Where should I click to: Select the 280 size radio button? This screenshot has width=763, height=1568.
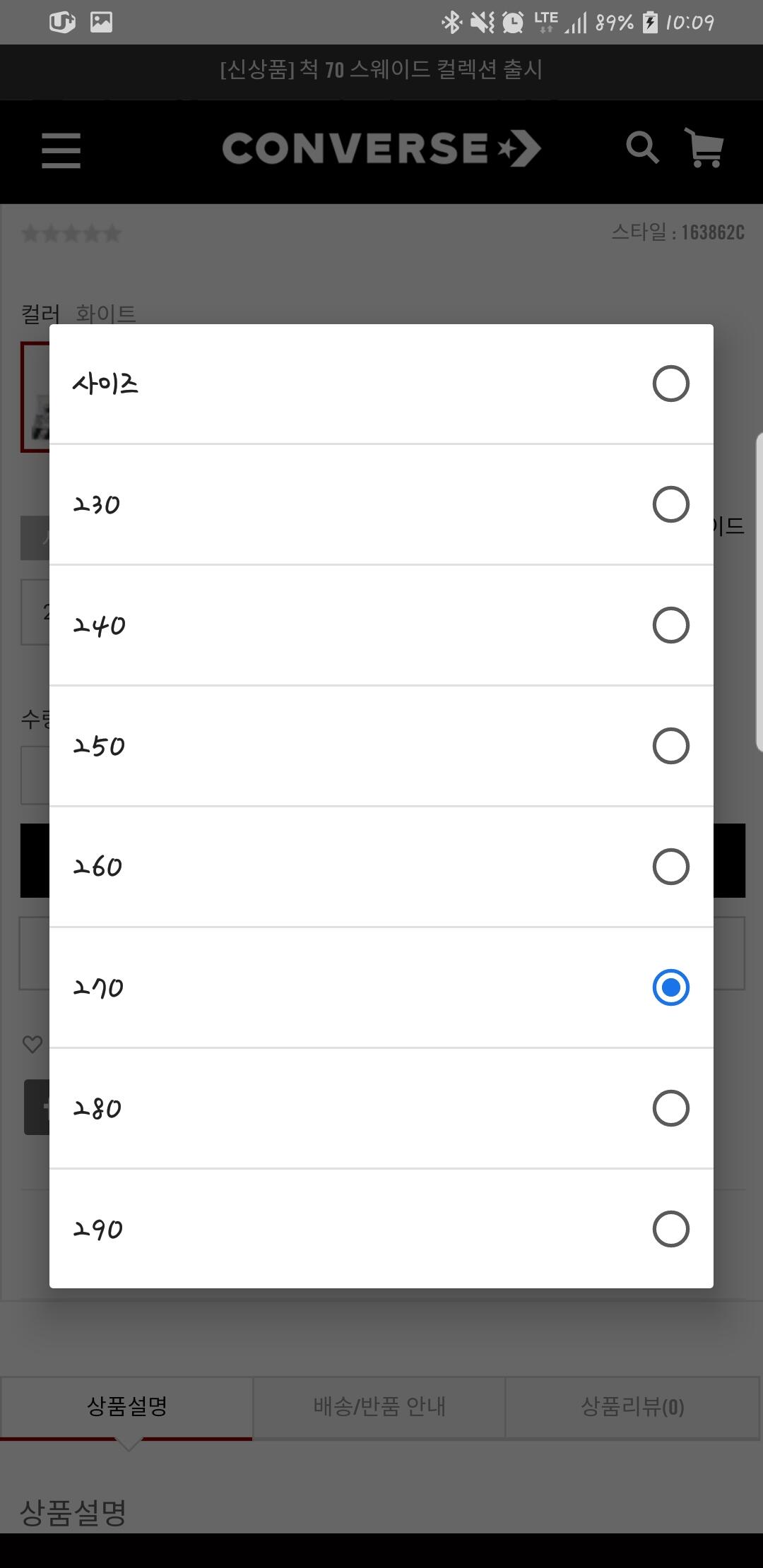pos(670,1108)
